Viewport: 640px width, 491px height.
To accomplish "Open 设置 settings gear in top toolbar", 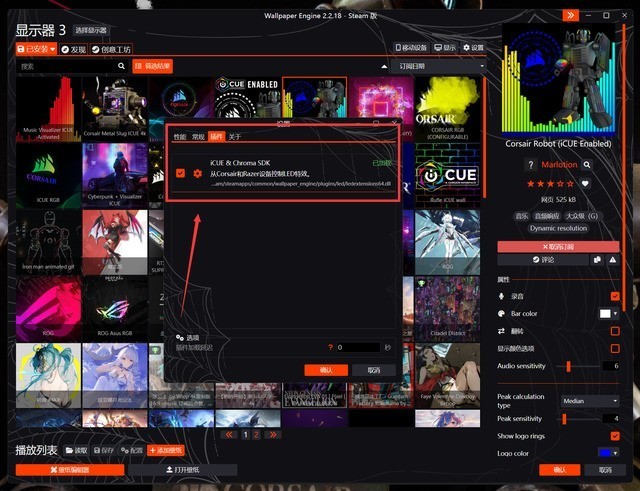I will click(x=473, y=48).
